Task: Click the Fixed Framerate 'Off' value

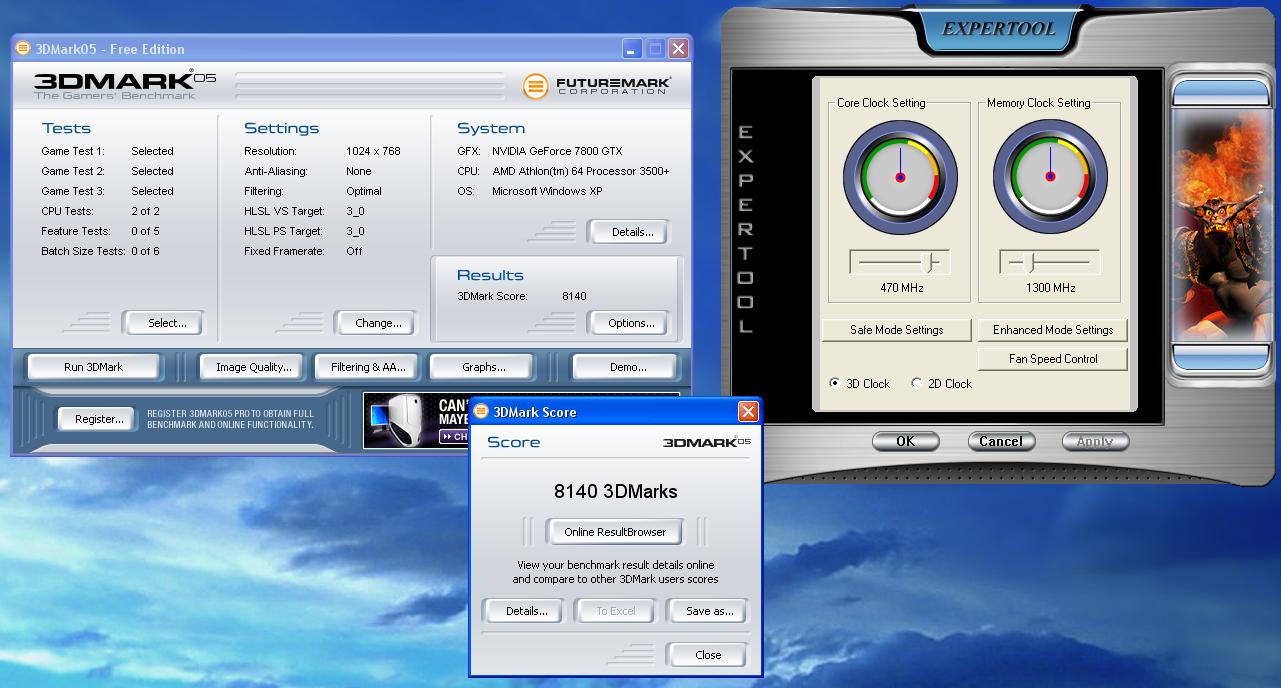Action: pos(354,251)
